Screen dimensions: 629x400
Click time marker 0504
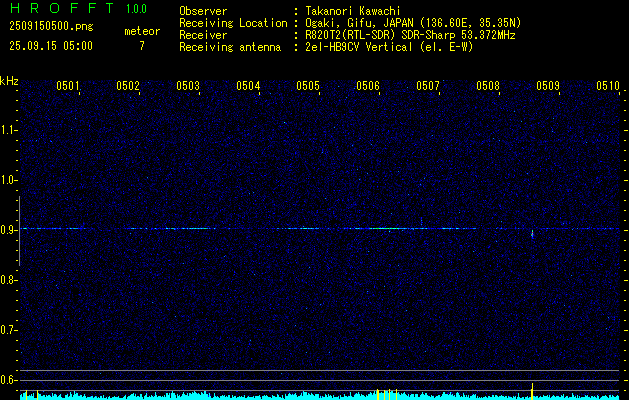coord(248,86)
